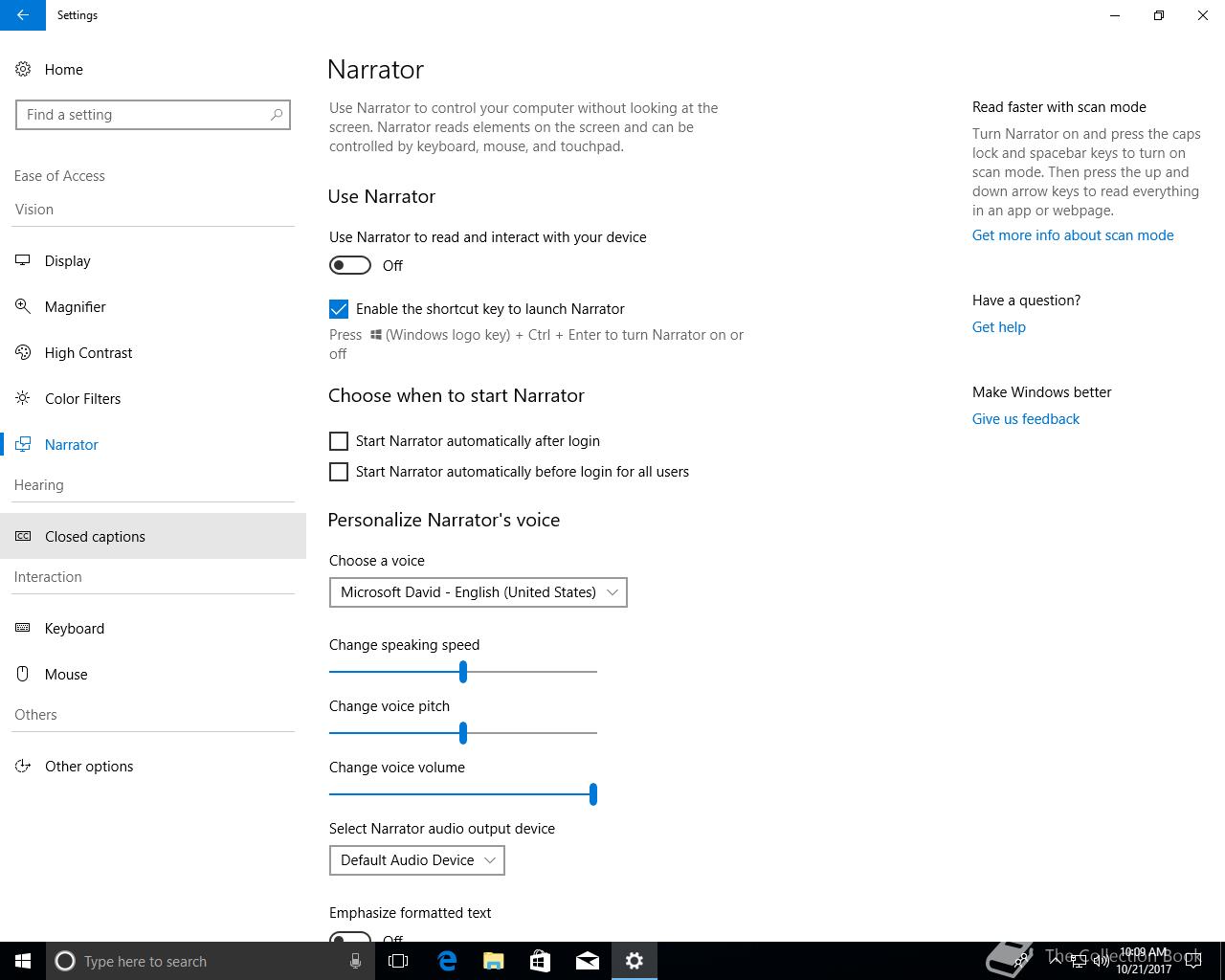Click the Get help link
Image resolution: width=1225 pixels, height=980 pixels.
pos(999,327)
